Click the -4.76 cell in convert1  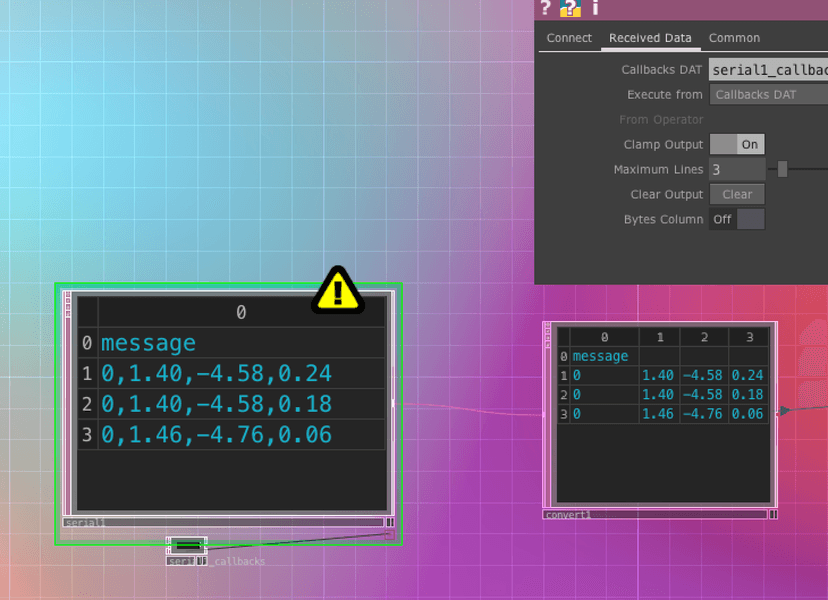tap(703, 414)
